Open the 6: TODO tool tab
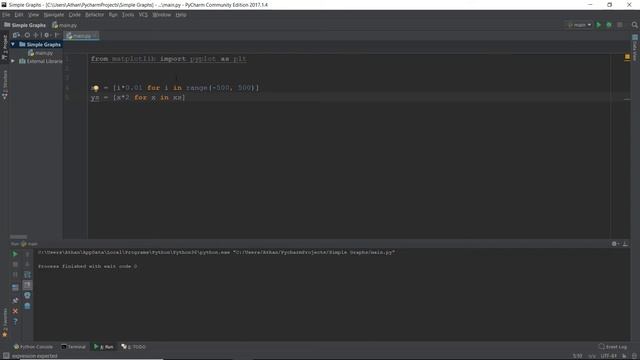 [x=133, y=347]
